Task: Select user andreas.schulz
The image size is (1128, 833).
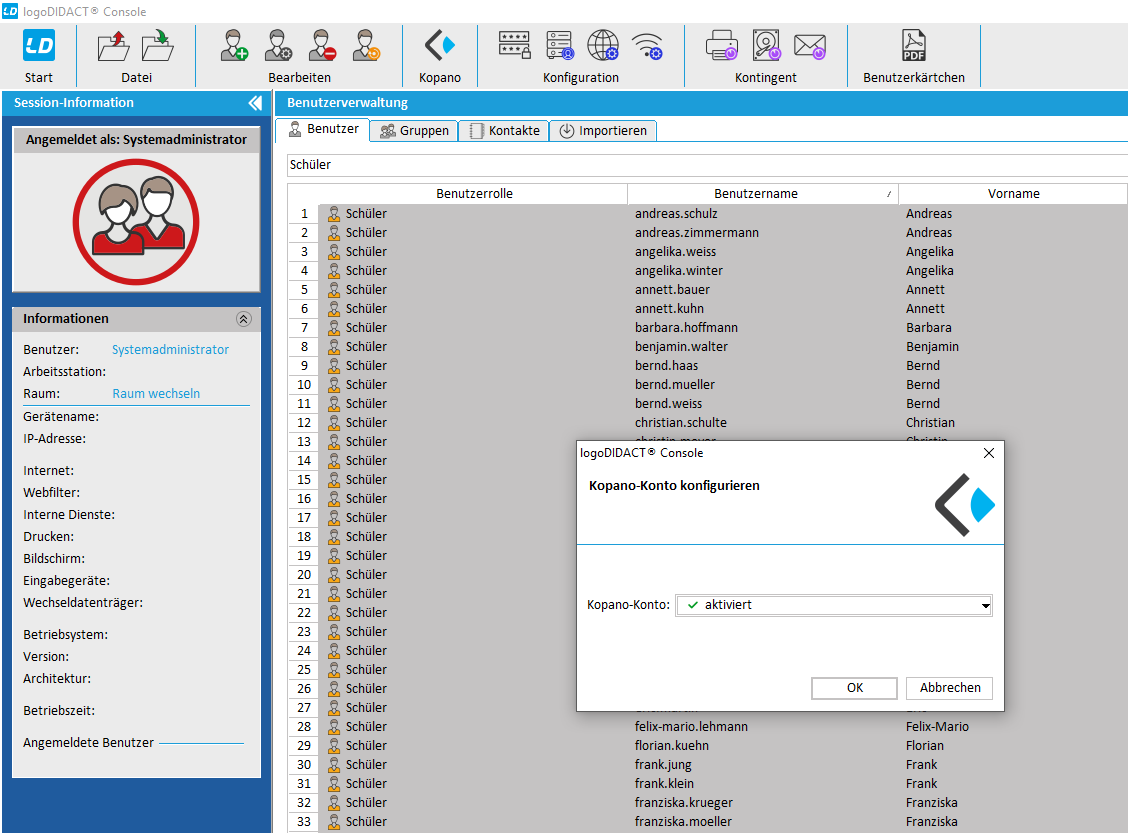Action: coord(676,214)
